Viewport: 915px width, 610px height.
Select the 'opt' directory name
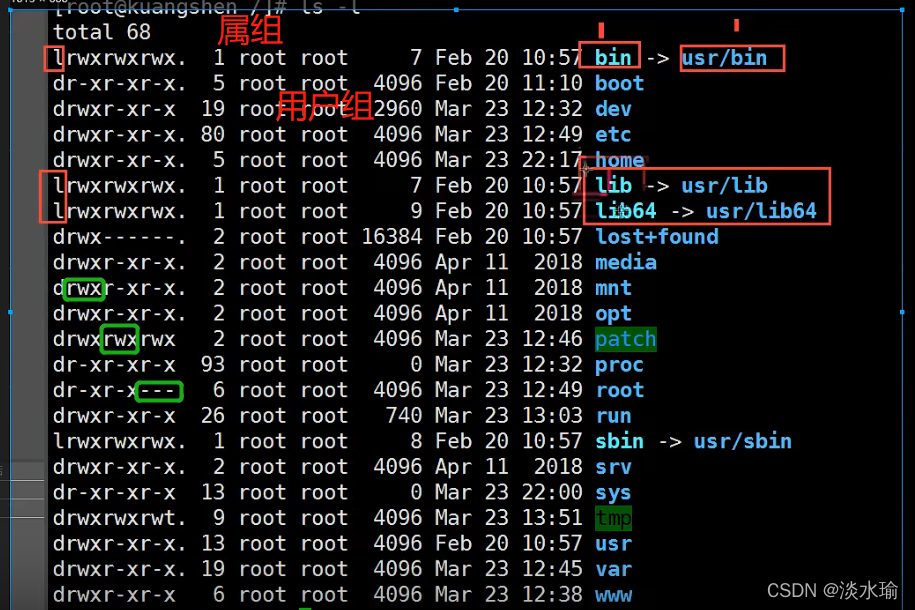coord(613,313)
